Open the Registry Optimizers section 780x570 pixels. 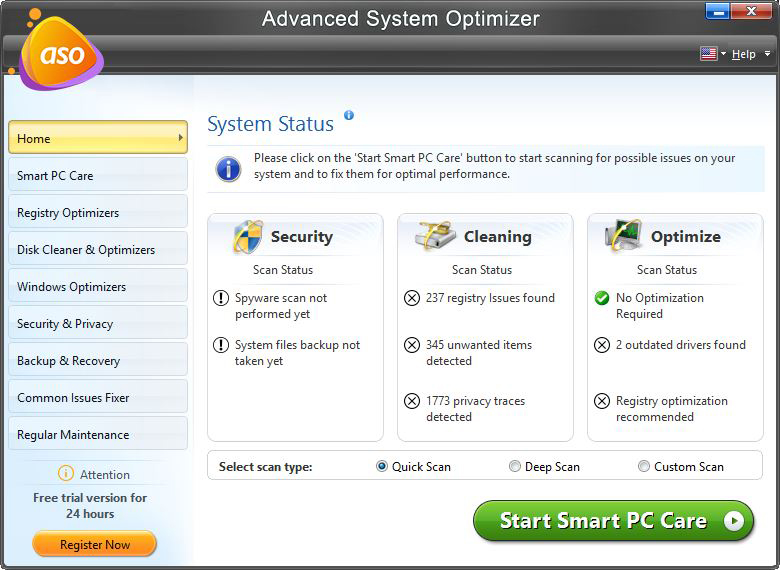(x=98, y=211)
